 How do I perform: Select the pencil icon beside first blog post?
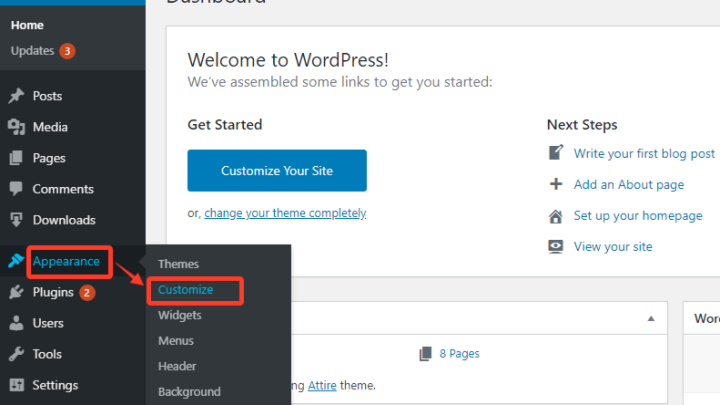pyautogui.click(x=556, y=152)
